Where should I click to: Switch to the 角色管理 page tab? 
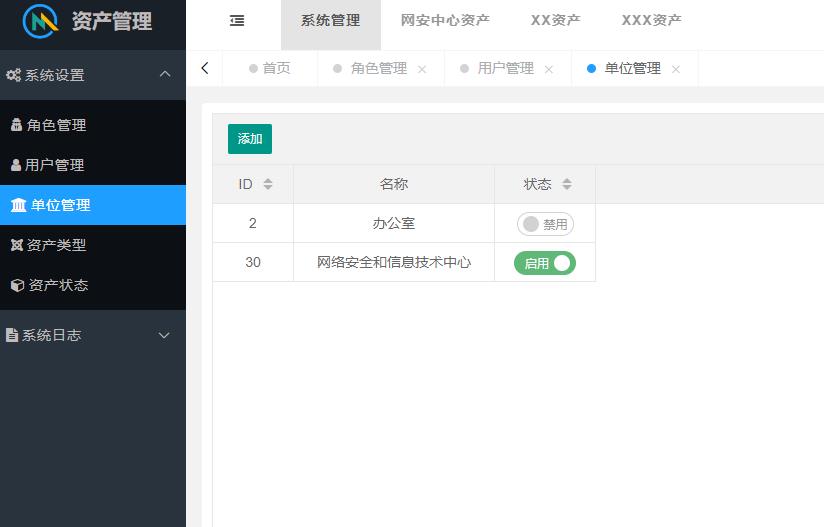(x=379, y=68)
